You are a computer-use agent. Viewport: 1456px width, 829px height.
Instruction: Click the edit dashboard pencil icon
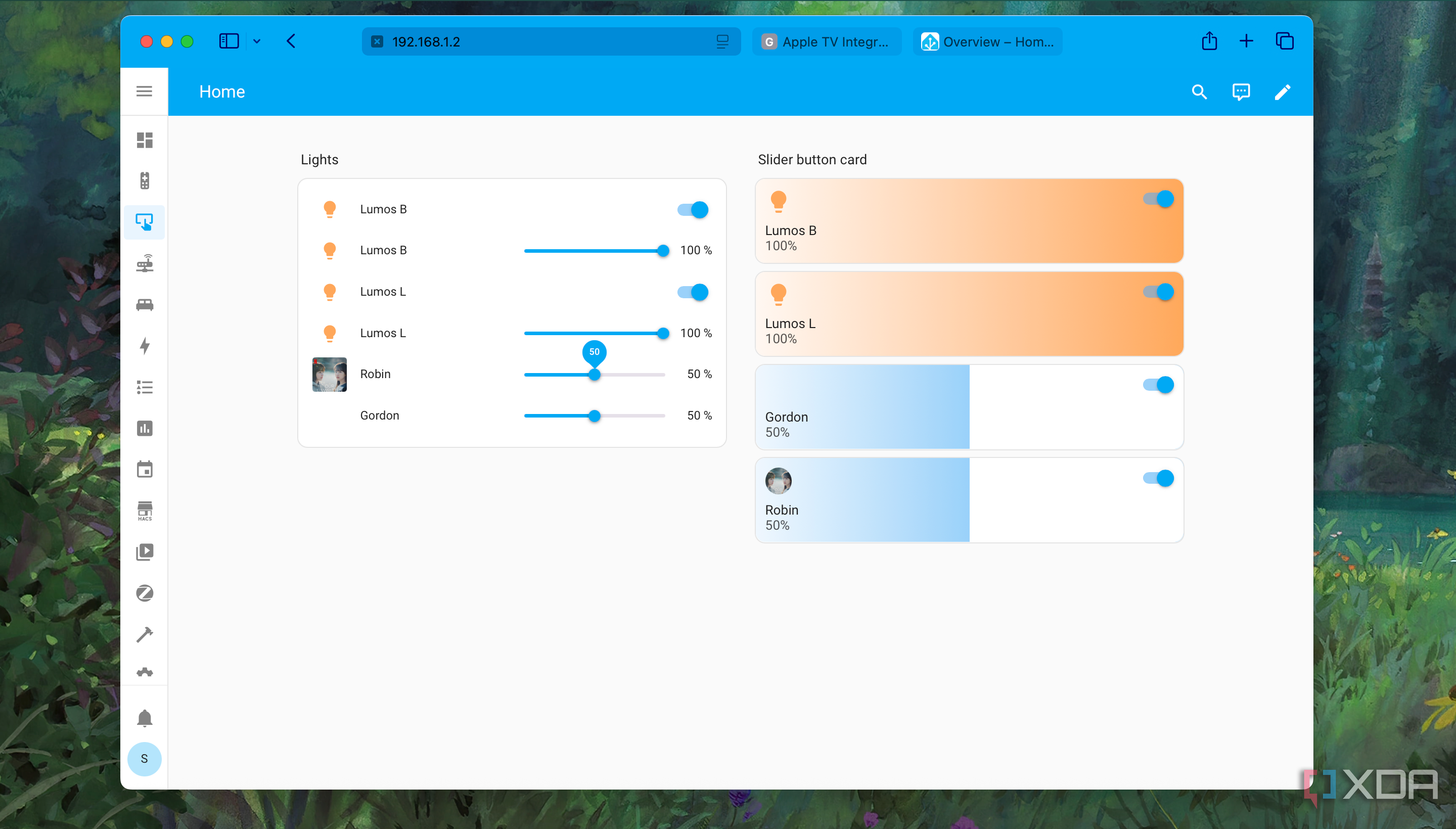pyautogui.click(x=1282, y=91)
